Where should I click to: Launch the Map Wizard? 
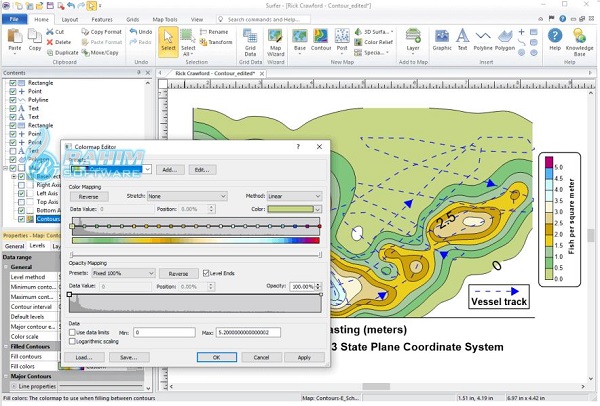[276, 42]
